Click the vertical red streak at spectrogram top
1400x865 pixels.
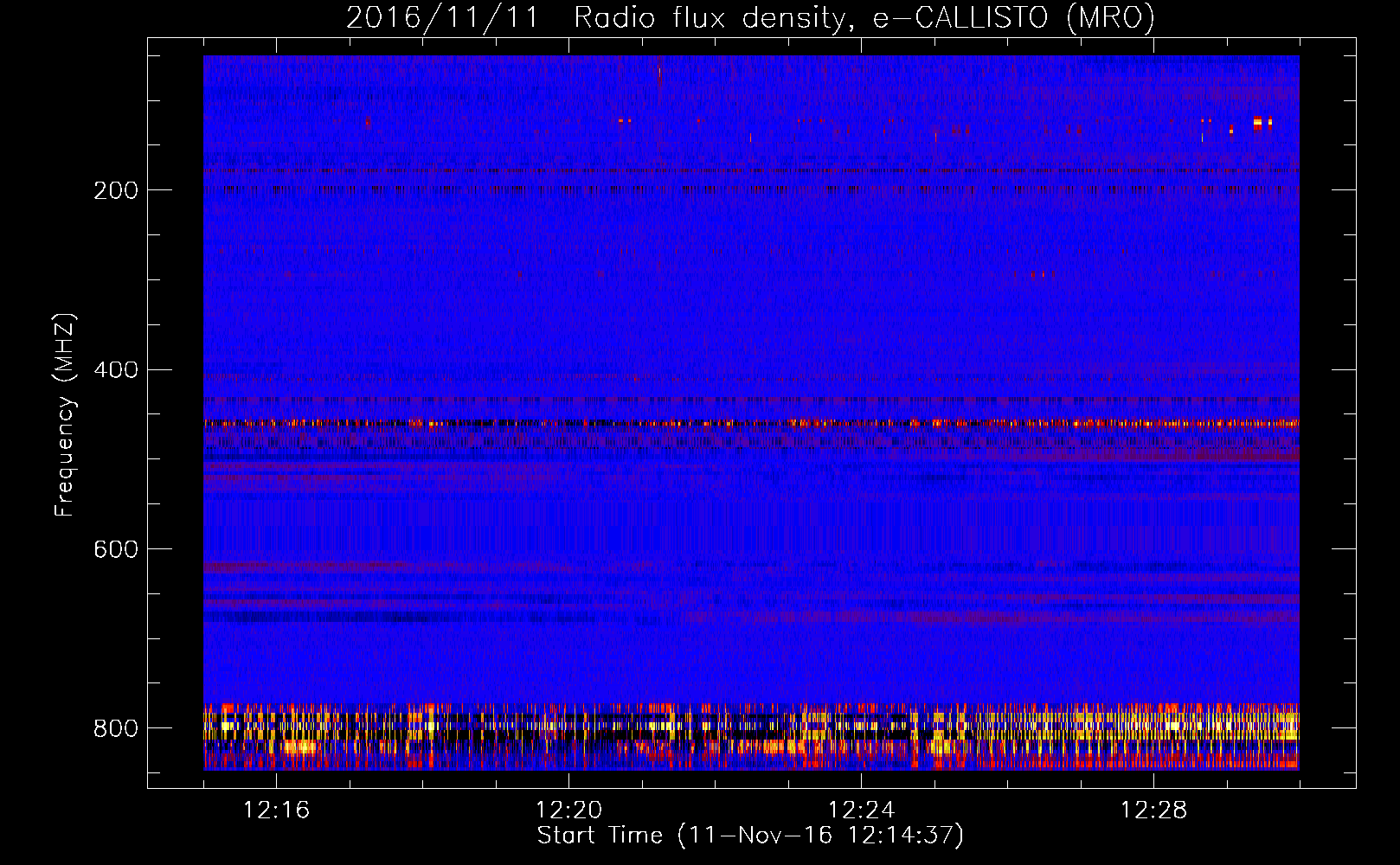659,71
